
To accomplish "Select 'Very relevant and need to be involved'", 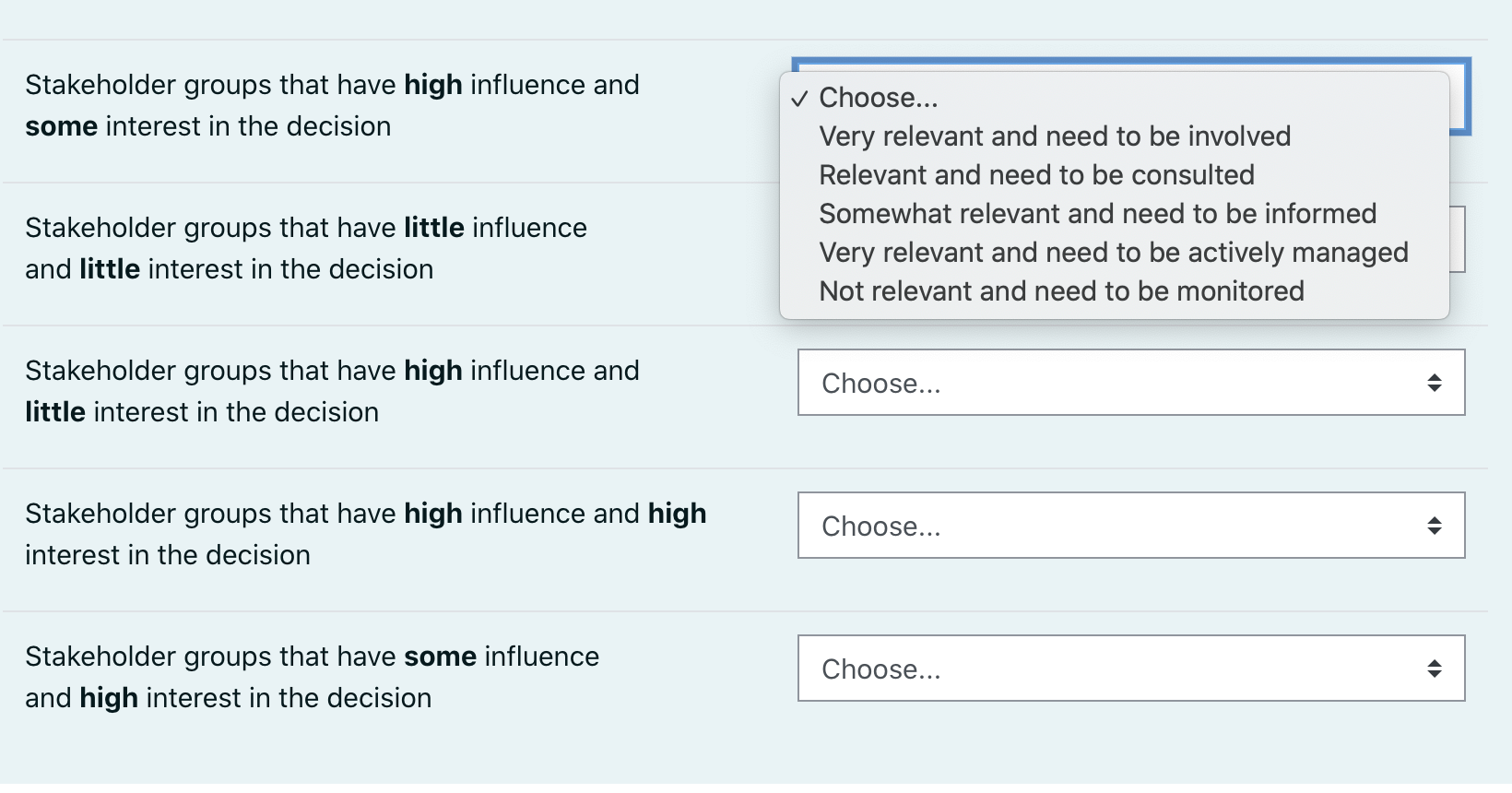I will pos(1055,136).
